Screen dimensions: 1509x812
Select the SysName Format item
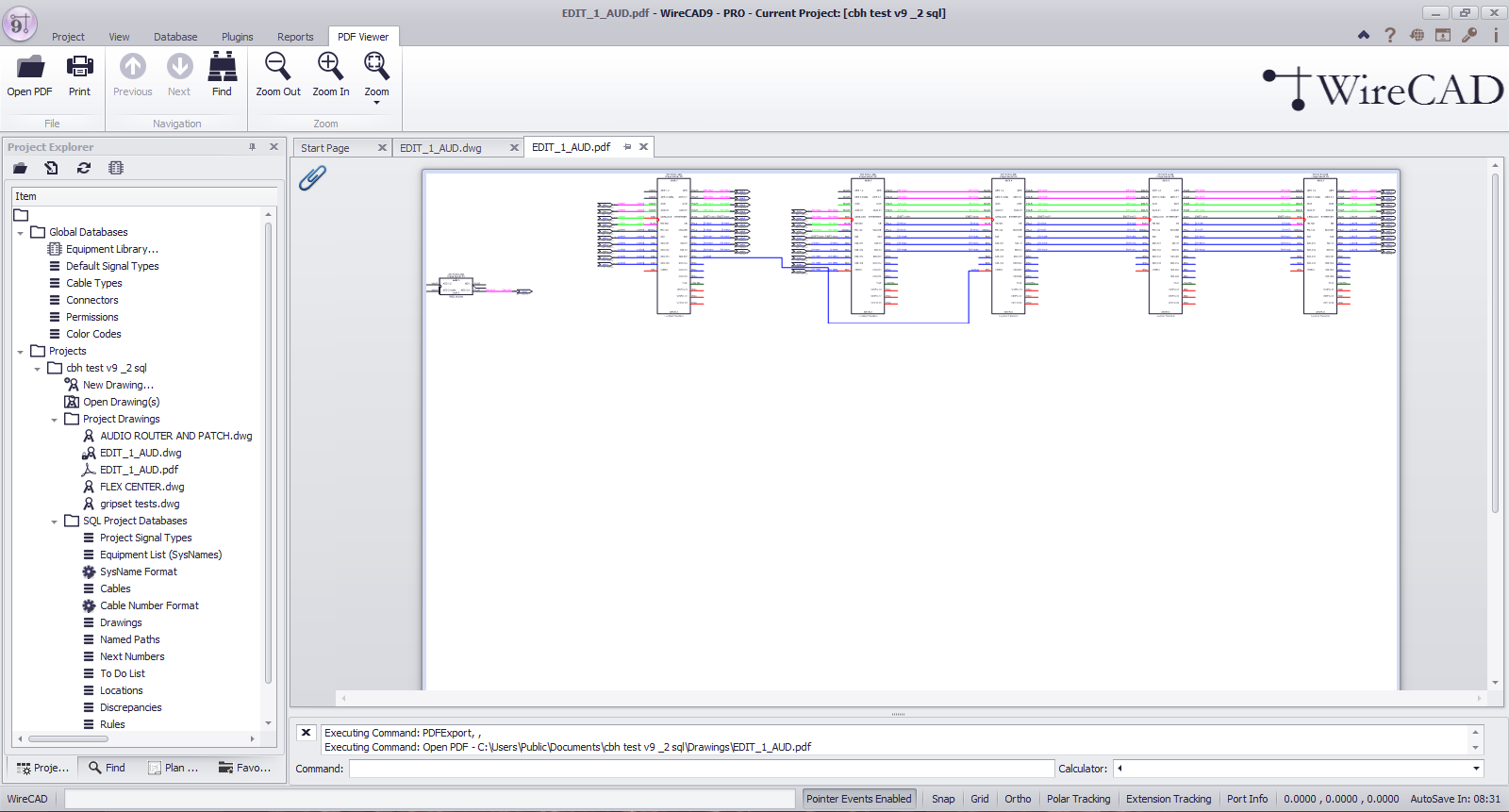coord(139,572)
